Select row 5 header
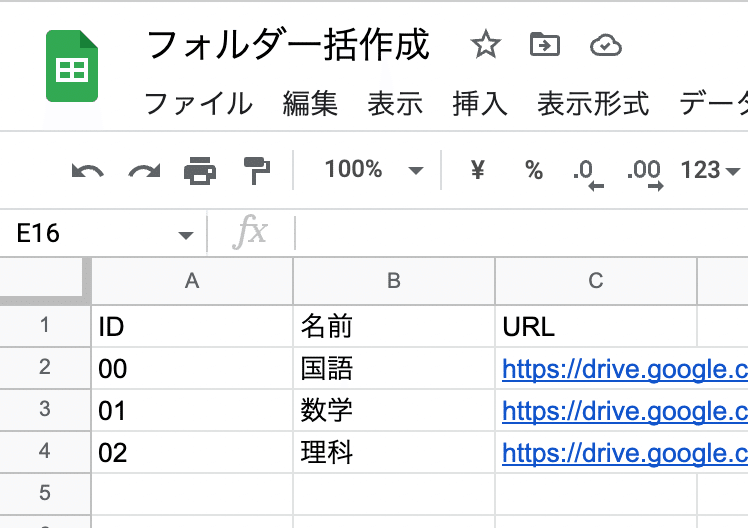Screen dimensions: 748x528 (45, 494)
